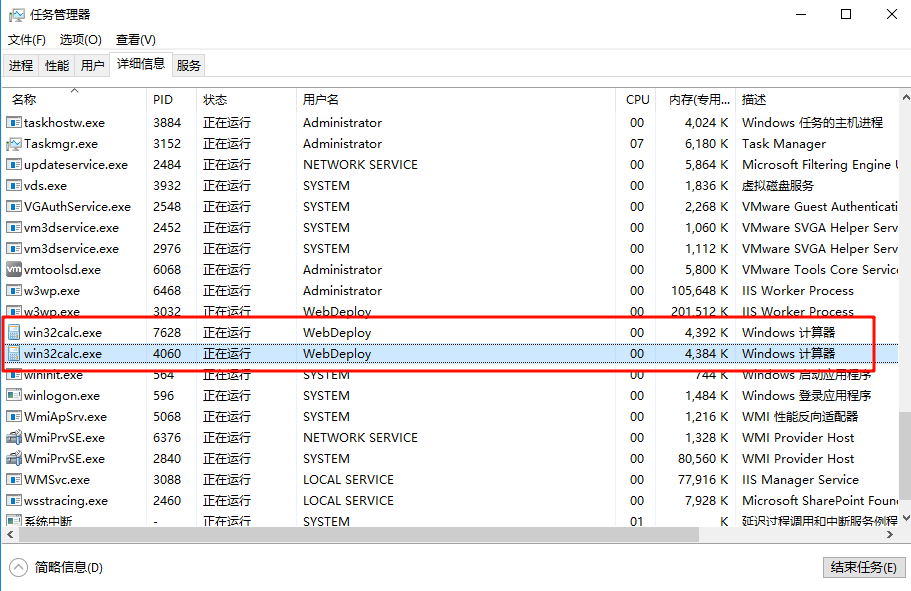Sort by the CPU column header
This screenshot has width=911, height=591.
[637, 100]
